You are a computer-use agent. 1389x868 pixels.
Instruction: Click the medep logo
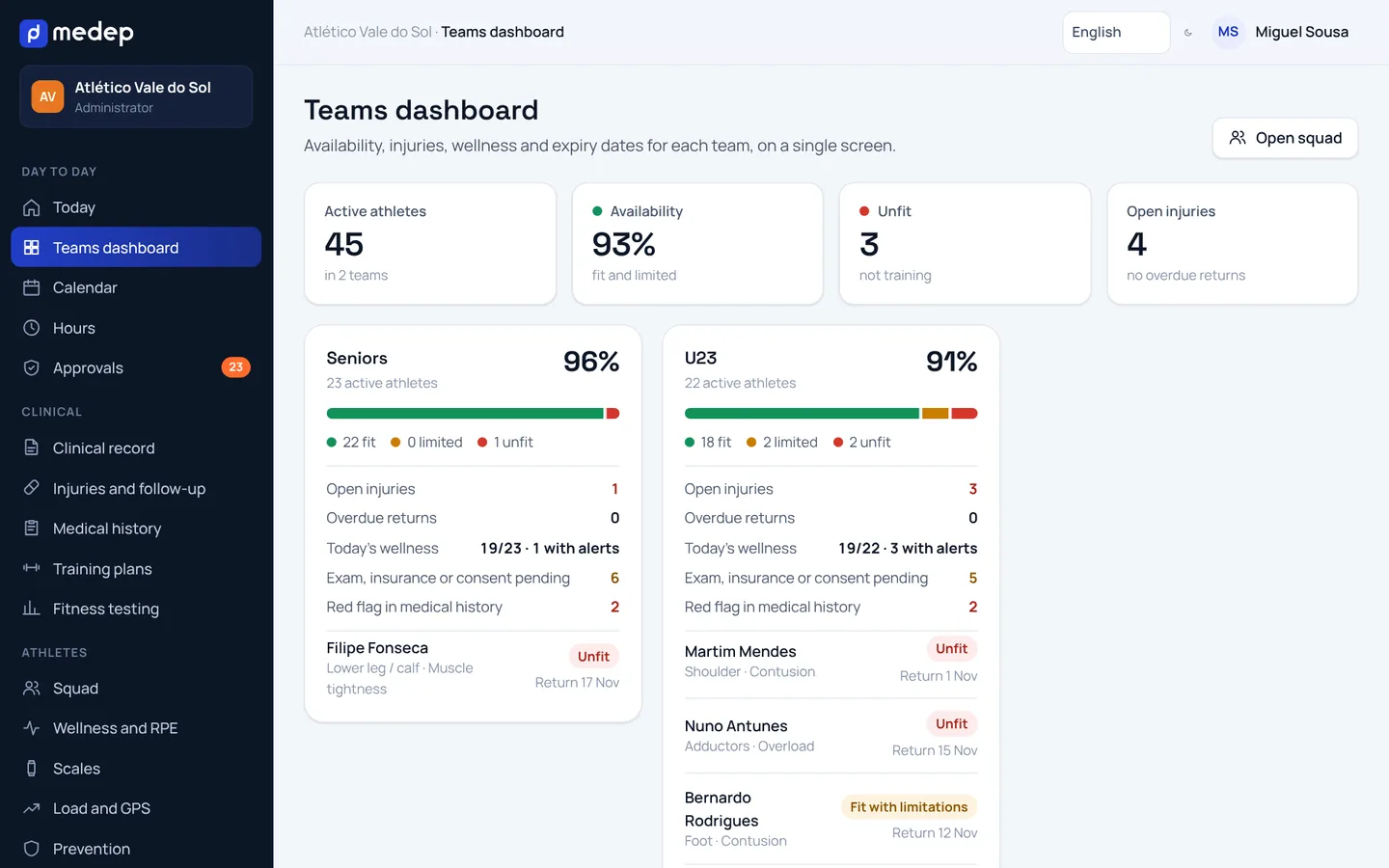pos(77,33)
